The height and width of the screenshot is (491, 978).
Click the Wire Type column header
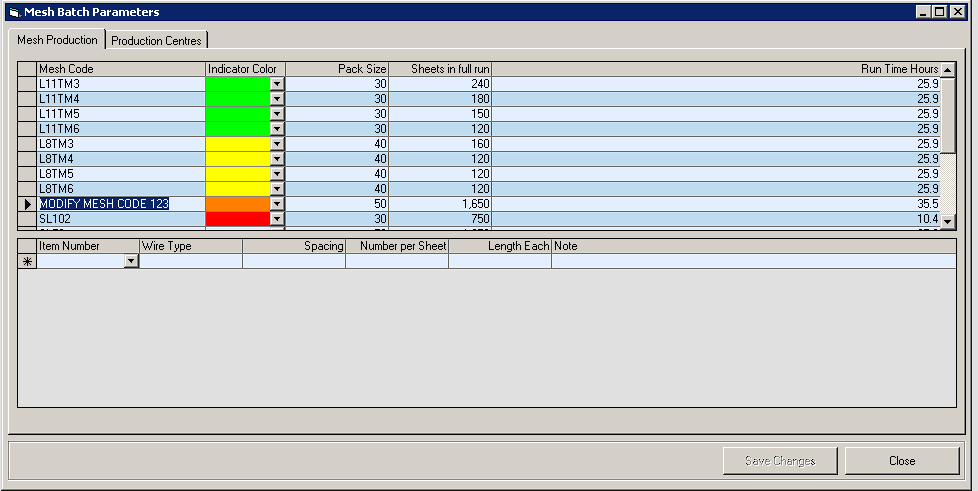191,246
